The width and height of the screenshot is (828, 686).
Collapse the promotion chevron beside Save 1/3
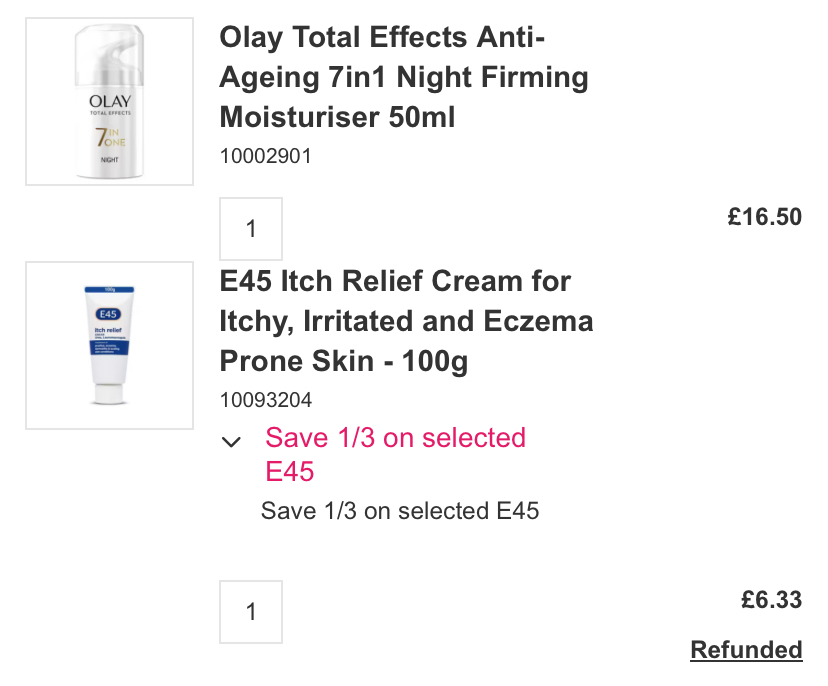click(x=232, y=441)
